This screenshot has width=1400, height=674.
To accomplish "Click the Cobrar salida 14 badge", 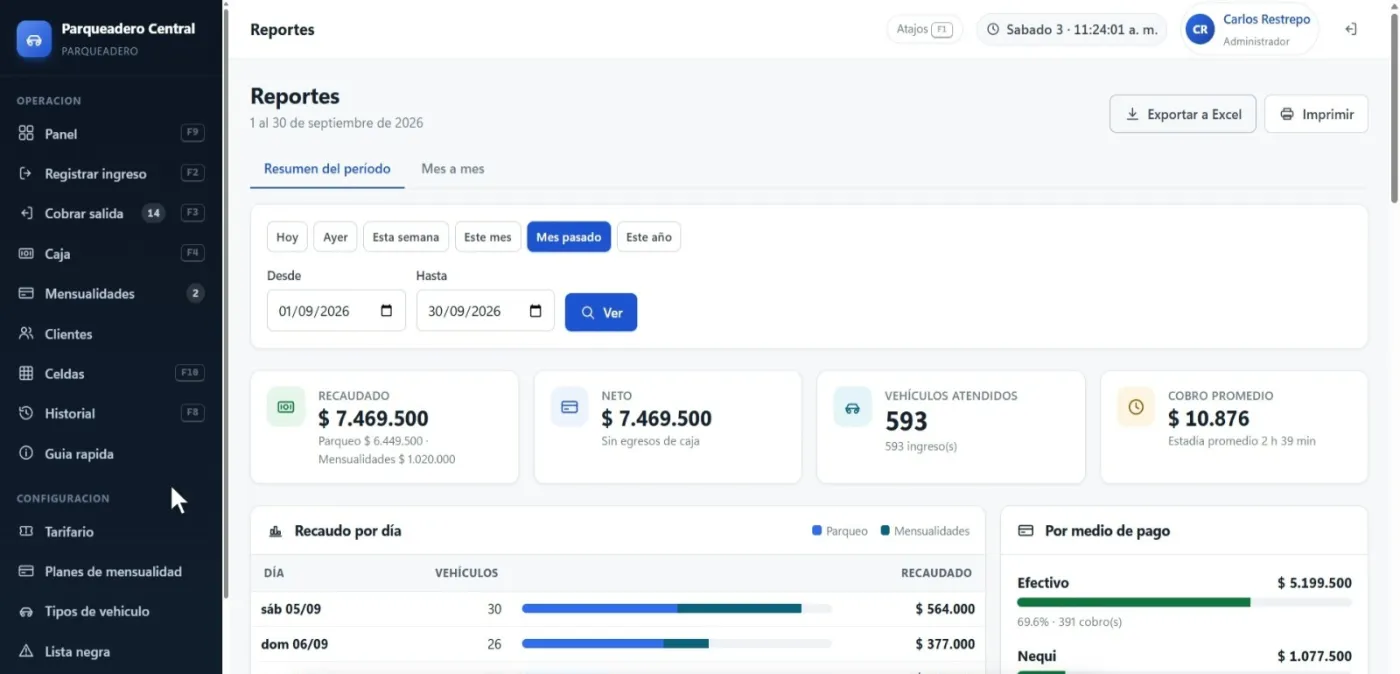I will (153, 213).
